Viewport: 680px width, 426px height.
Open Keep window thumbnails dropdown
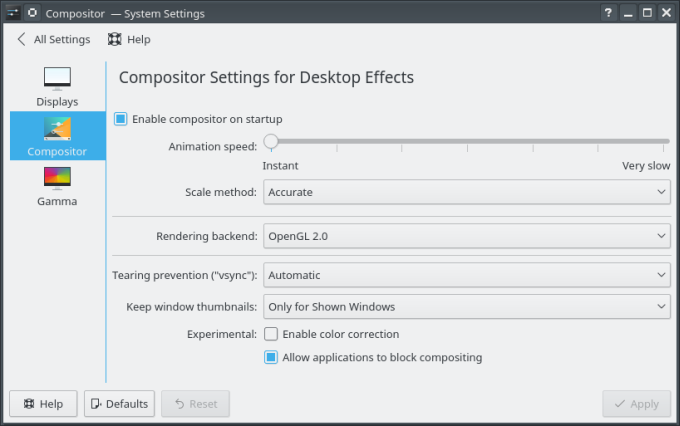(x=467, y=307)
